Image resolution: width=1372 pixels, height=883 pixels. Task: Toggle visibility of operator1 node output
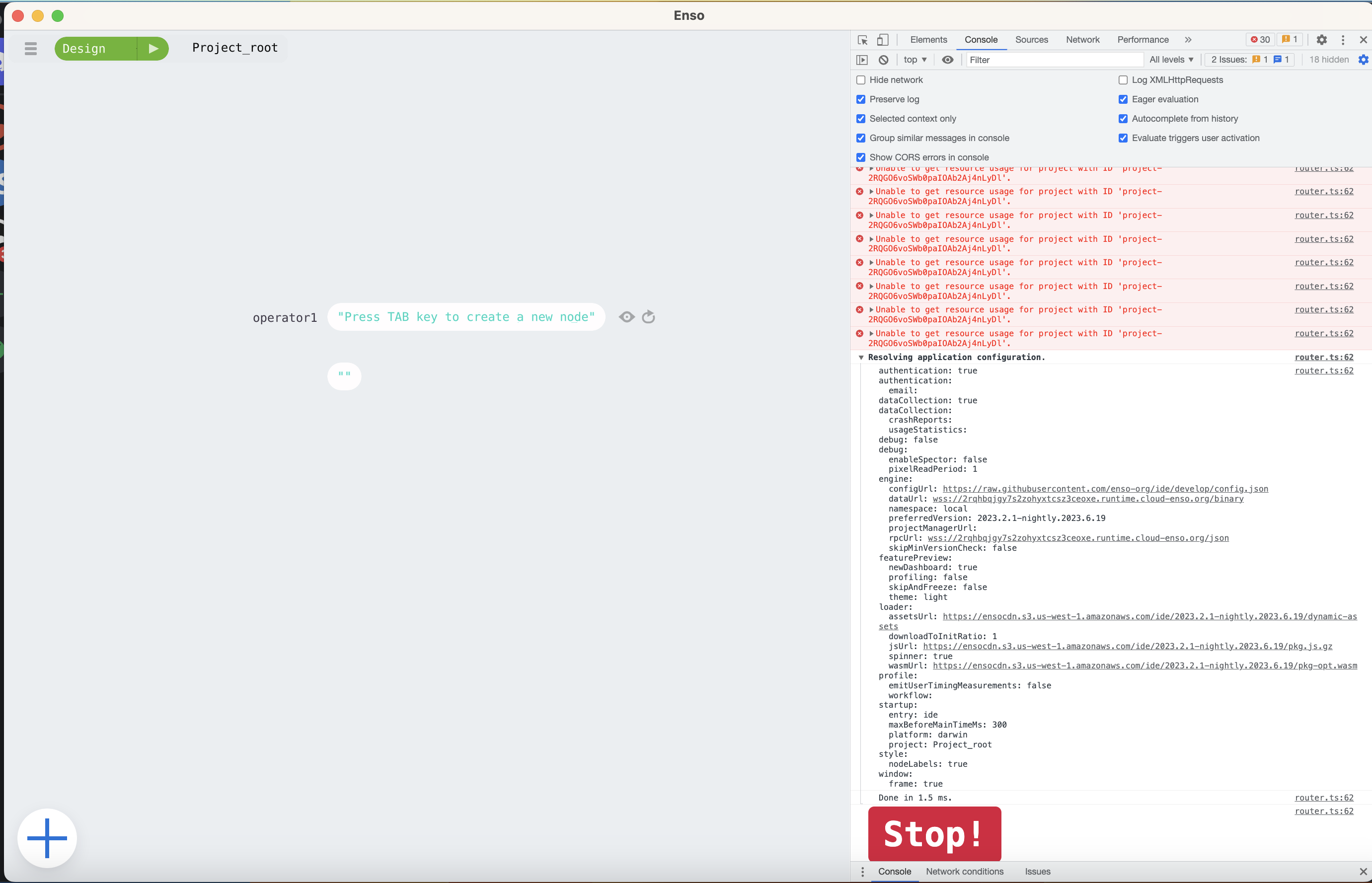point(626,316)
